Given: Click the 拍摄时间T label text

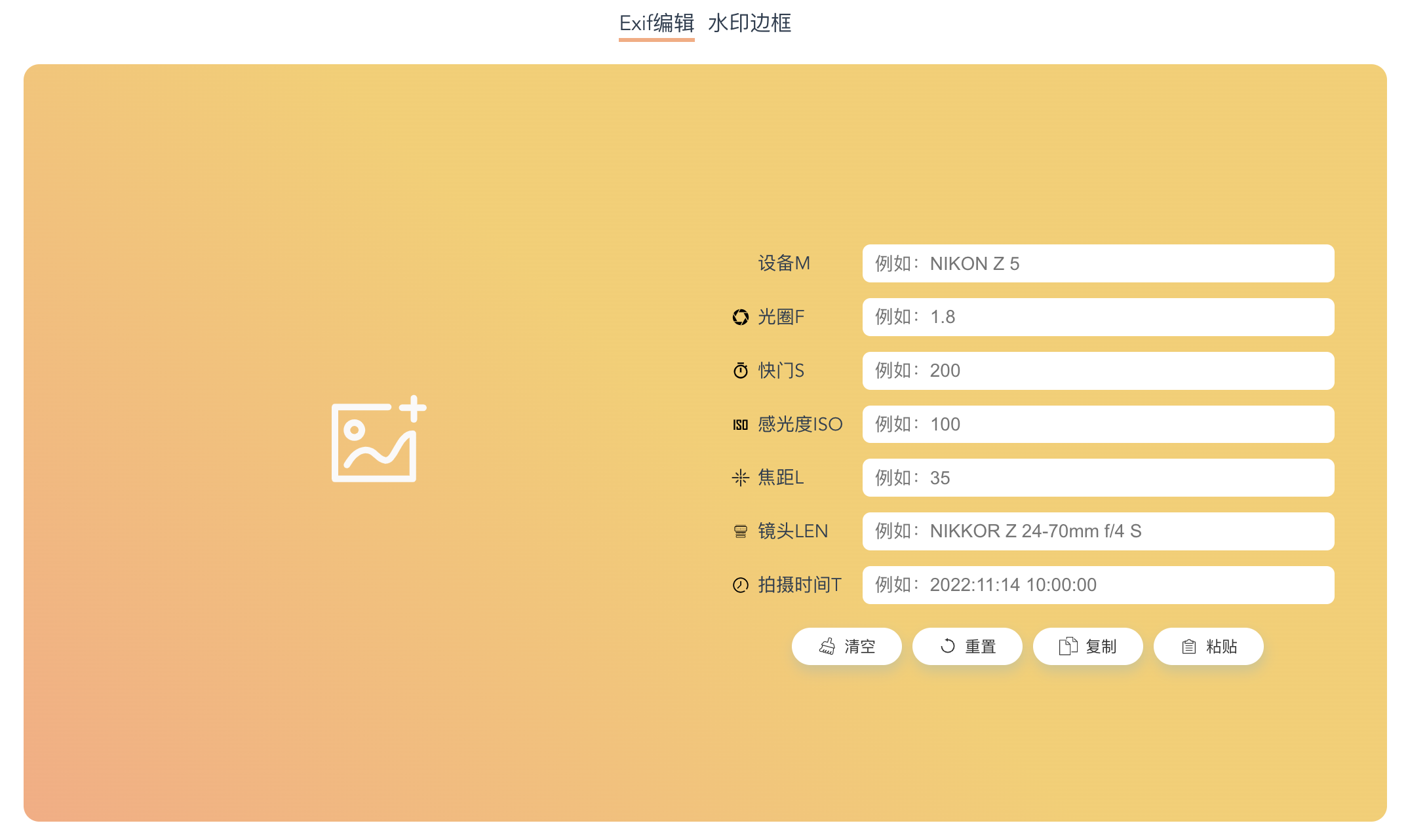Looking at the screenshot, I should coord(800,585).
